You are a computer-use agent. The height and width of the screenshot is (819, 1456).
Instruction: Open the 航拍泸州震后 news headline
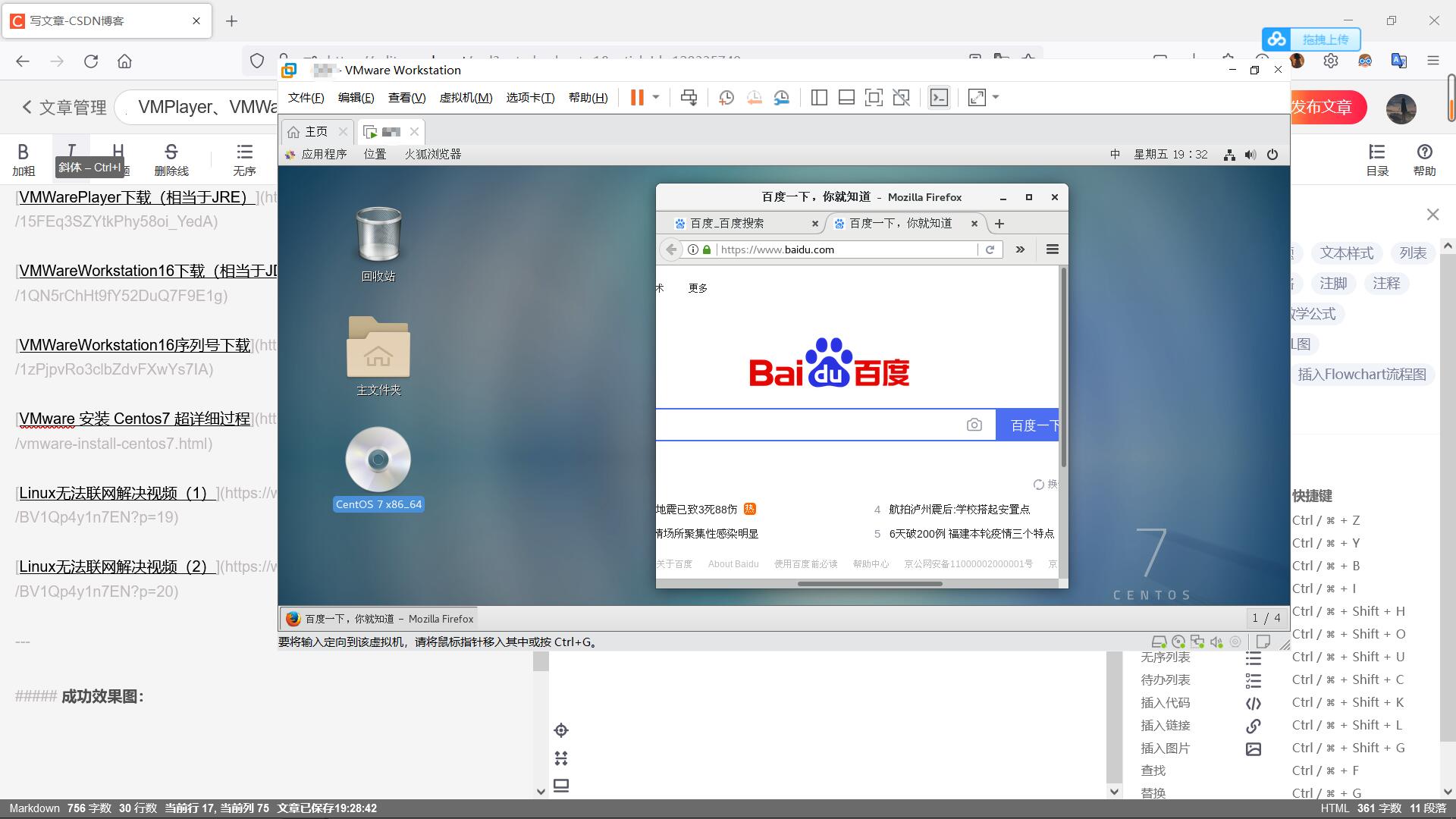tap(959, 510)
